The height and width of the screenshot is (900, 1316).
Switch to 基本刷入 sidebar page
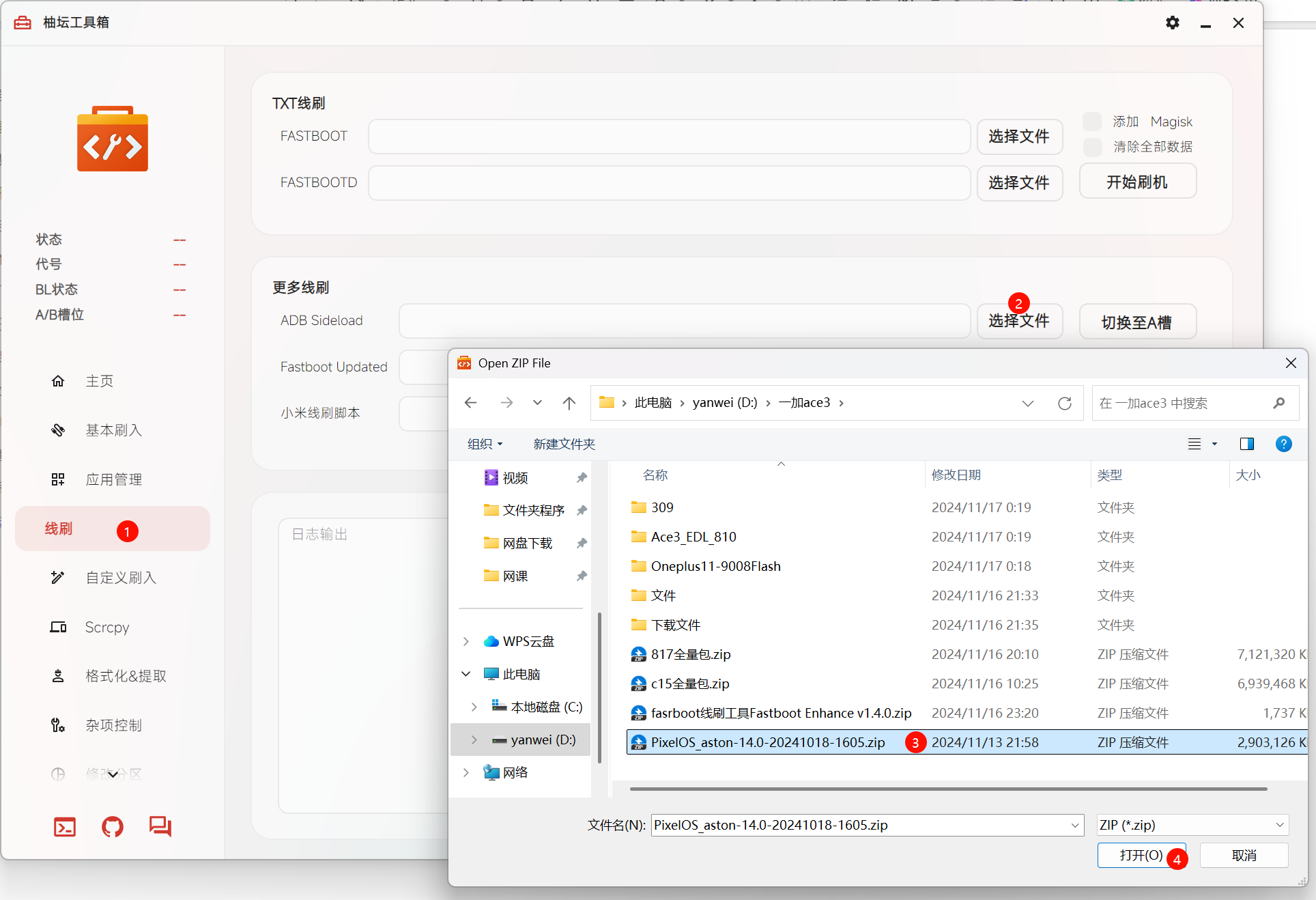click(113, 430)
